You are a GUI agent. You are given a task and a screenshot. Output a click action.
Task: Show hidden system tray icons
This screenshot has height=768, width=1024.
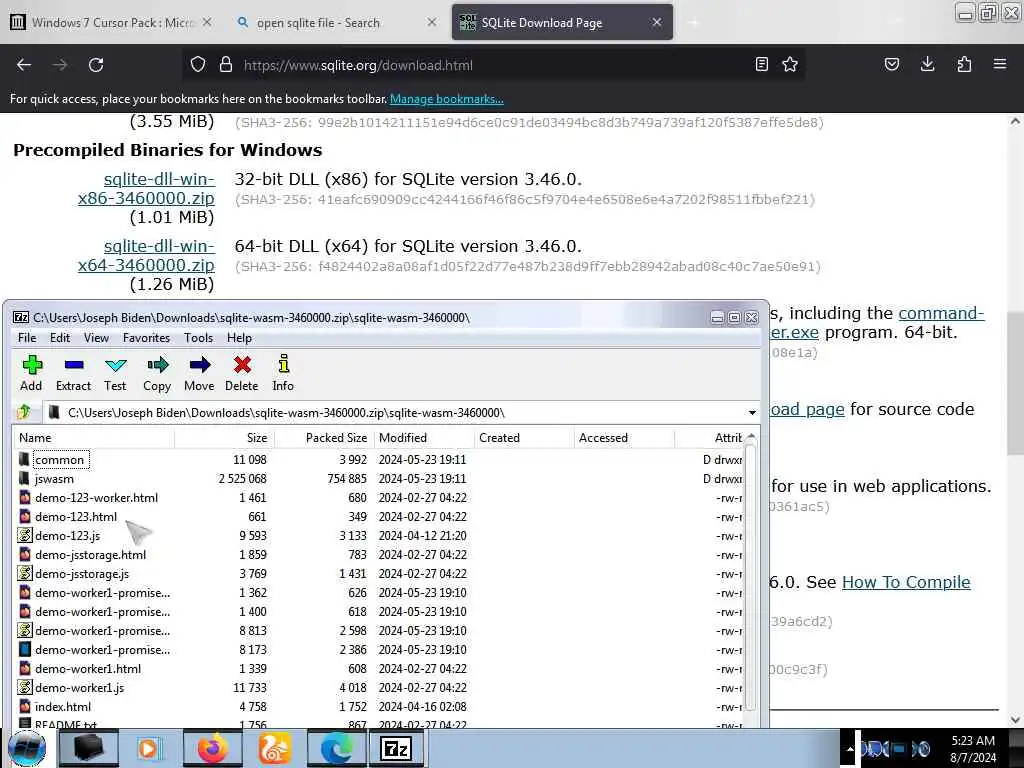point(850,748)
